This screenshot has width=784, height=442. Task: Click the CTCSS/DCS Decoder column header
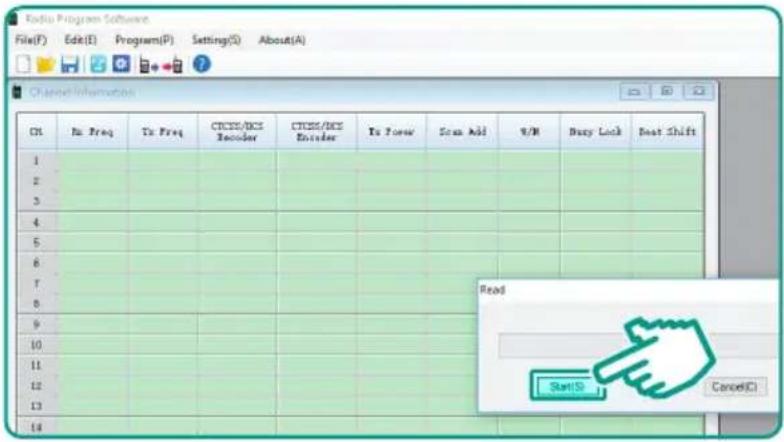tap(237, 132)
